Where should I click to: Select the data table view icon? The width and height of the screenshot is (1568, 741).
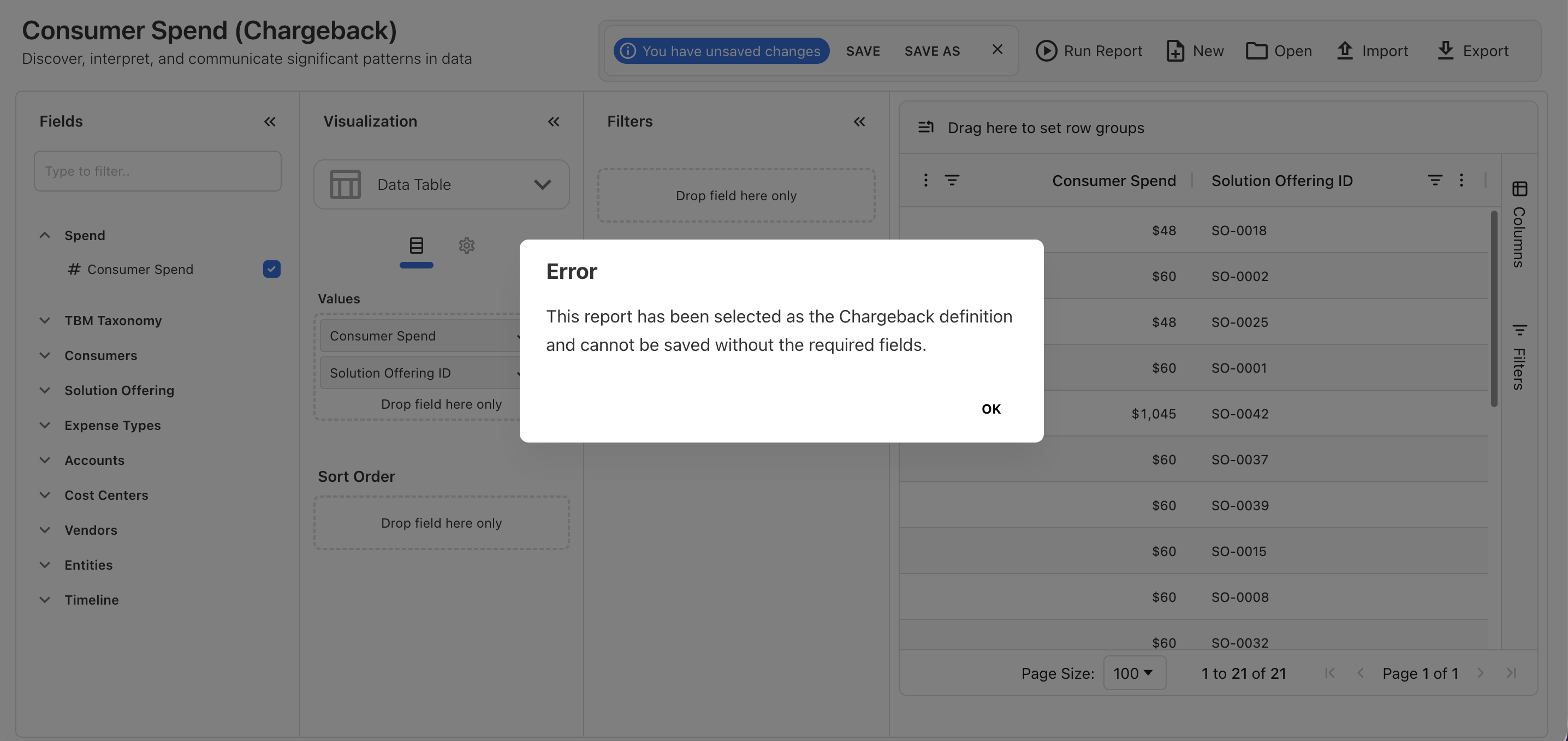click(417, 246)
